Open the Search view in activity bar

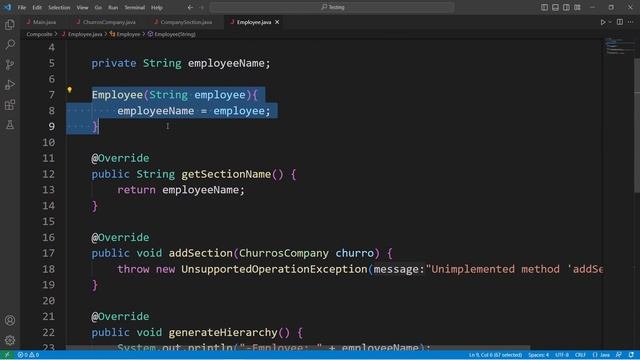pos(10,44)
